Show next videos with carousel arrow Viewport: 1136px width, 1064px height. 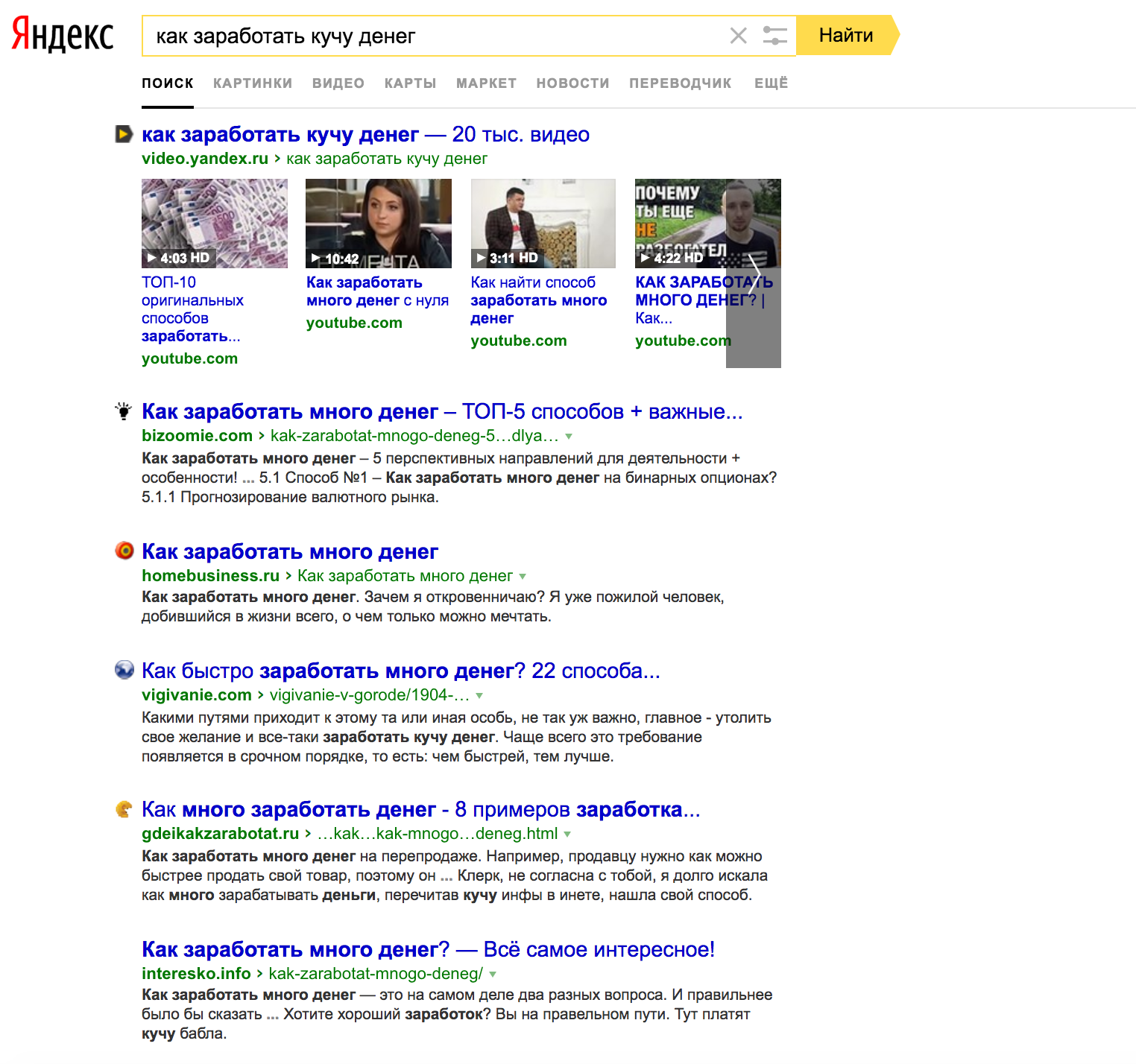[754, 273]
